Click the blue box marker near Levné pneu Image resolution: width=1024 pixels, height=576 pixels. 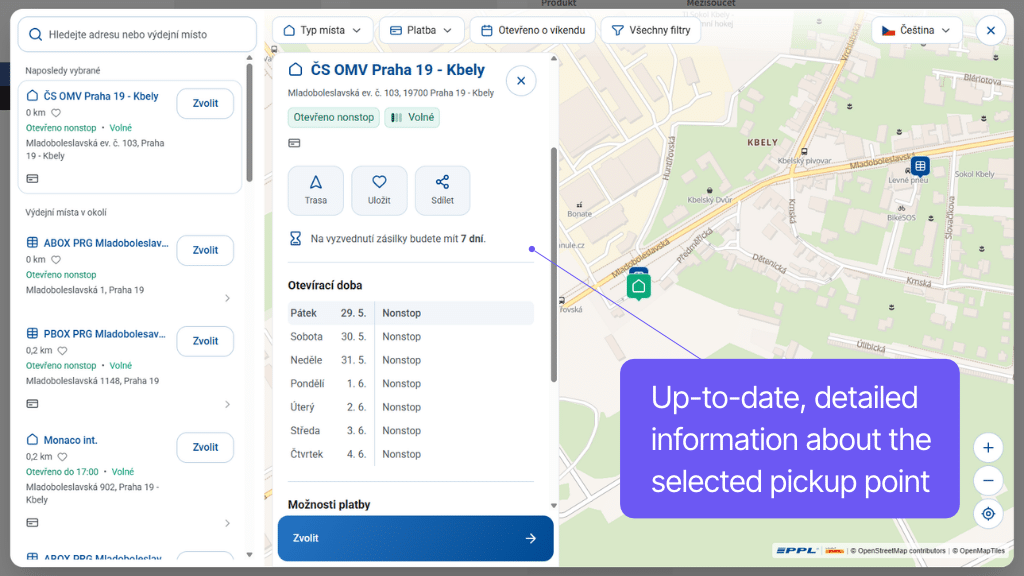[920, 166]
